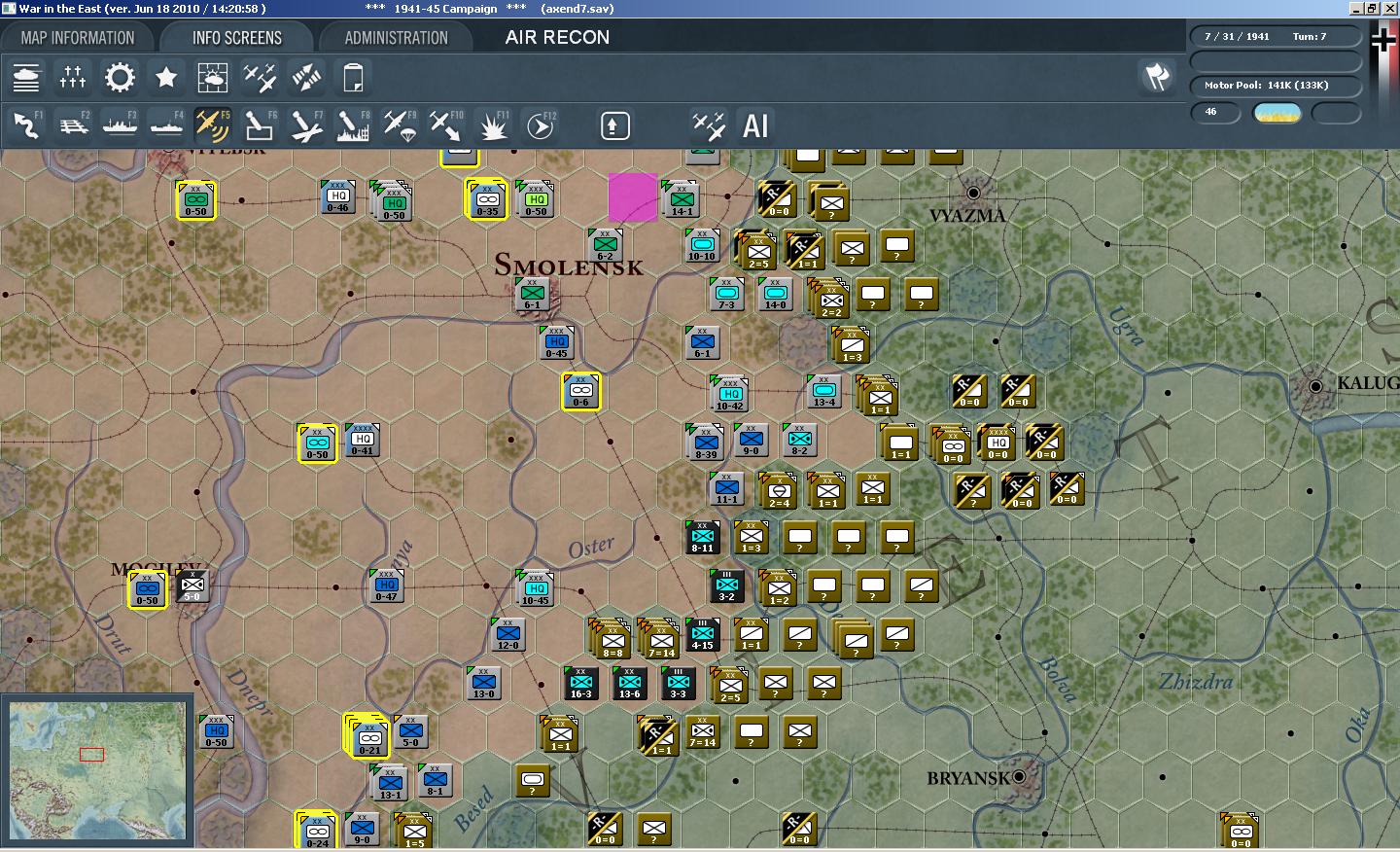The width and height of the screenshot is (1400, 852).
Task: Open the clipboard report icon
Action: coord(353,77)
